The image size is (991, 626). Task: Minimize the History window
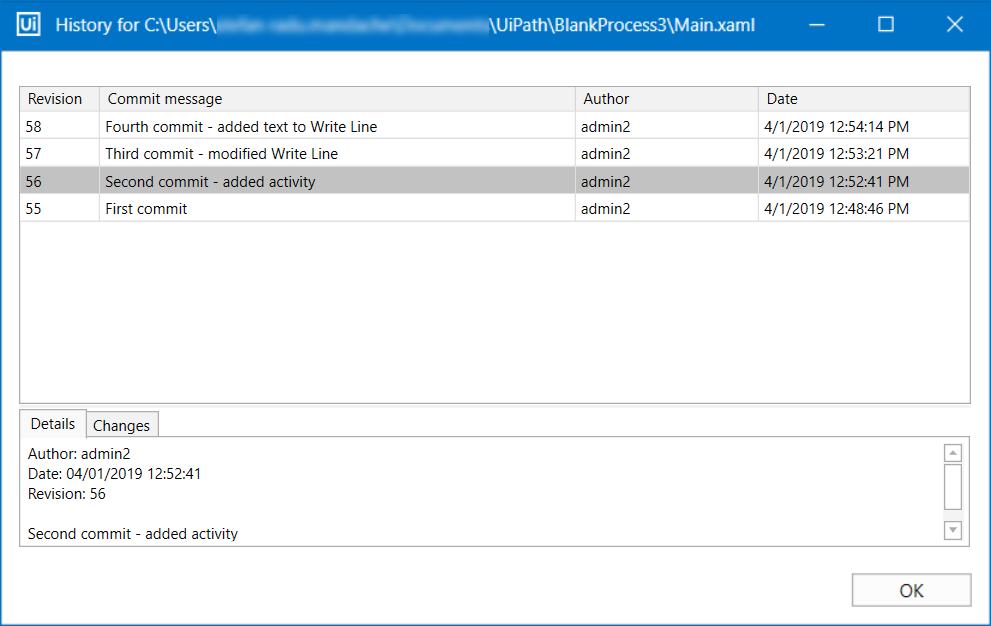(816, 24)
